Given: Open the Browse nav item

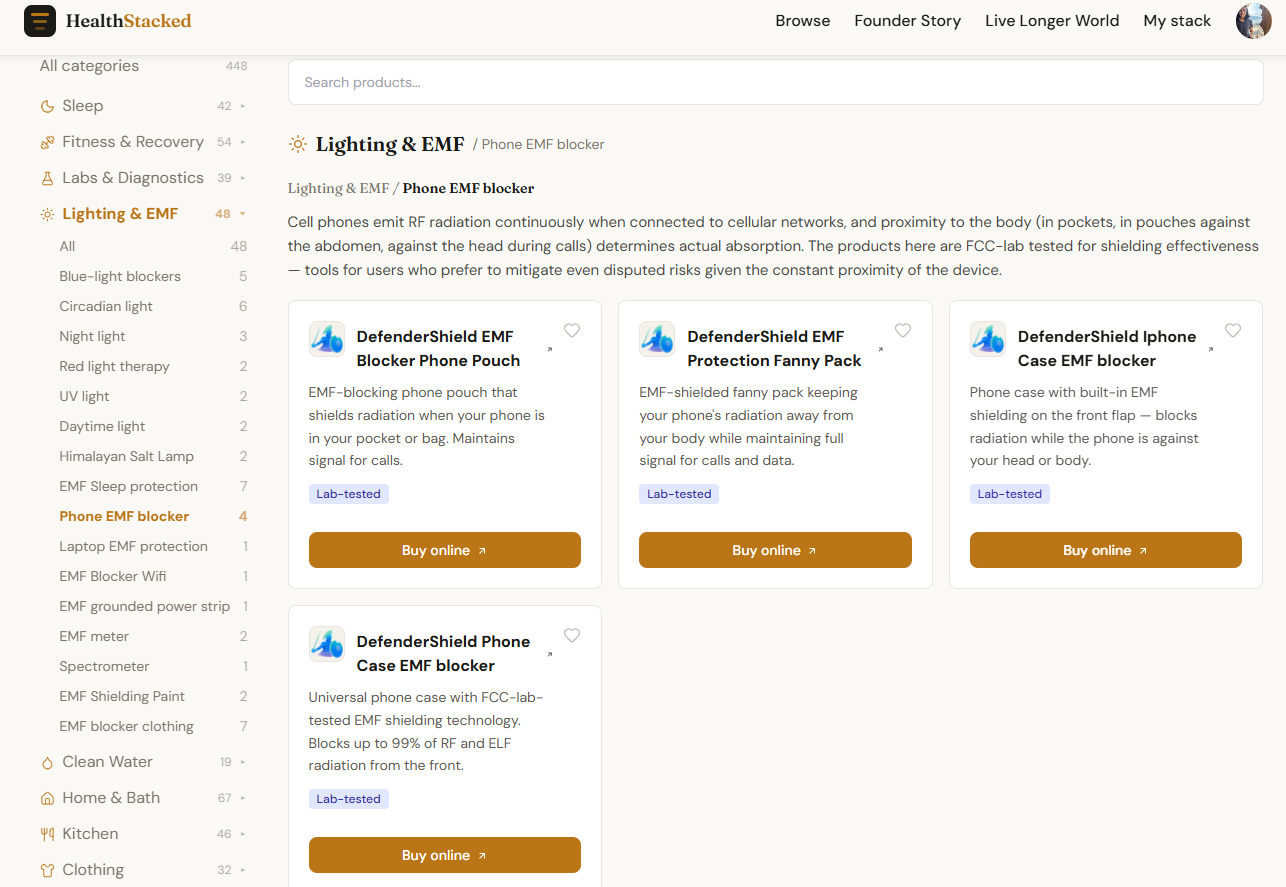Looking at the screenshot, I should click(803, 21).
